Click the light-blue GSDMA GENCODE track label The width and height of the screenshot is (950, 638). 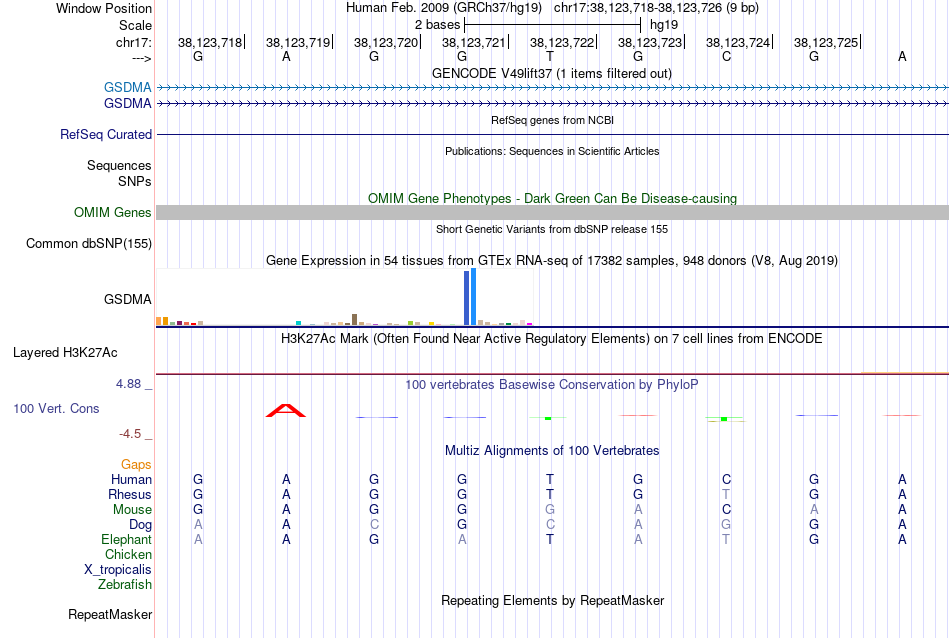click(127, 87)
